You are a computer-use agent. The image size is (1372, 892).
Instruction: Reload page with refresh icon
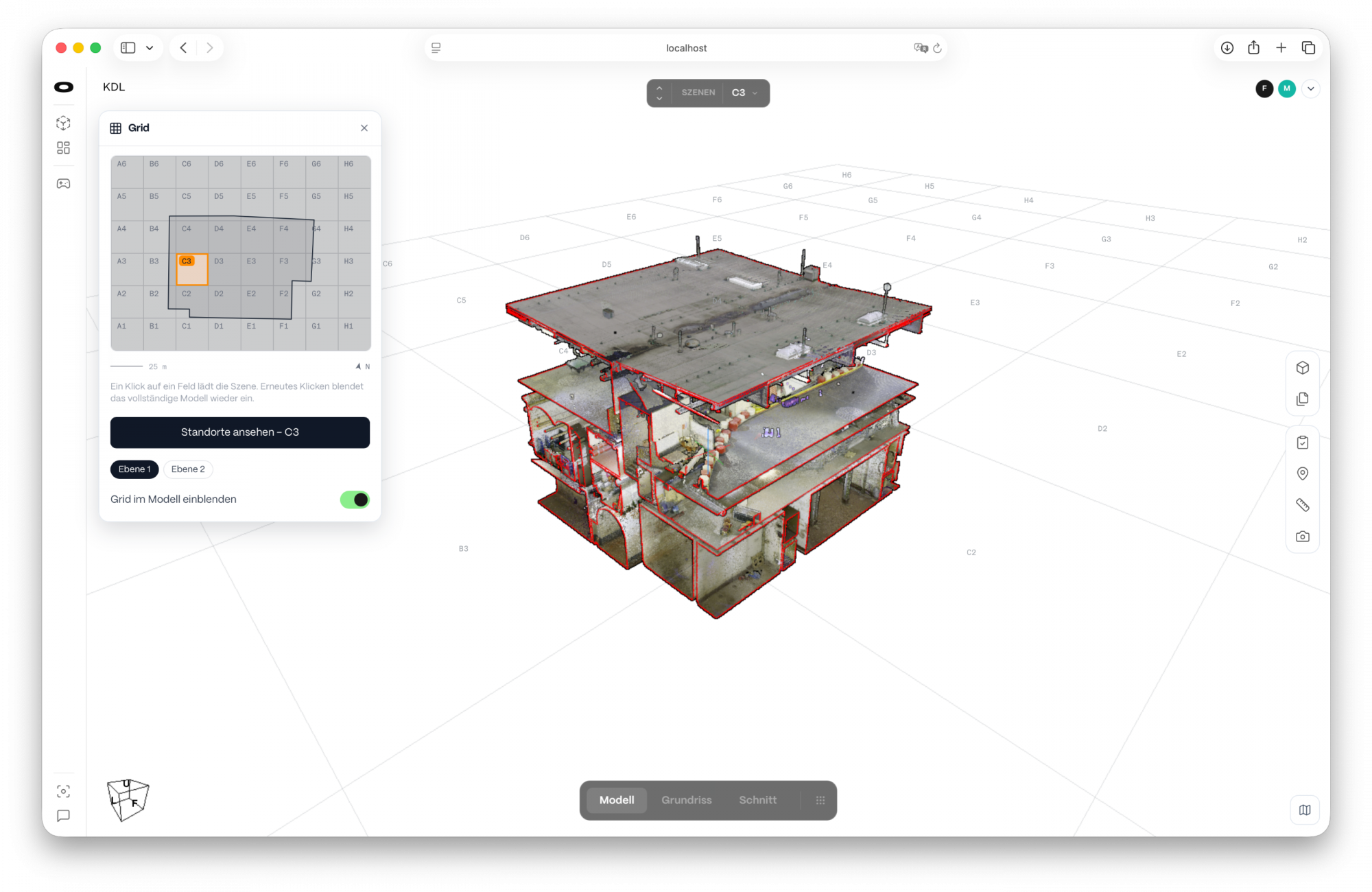pos(937,48)
